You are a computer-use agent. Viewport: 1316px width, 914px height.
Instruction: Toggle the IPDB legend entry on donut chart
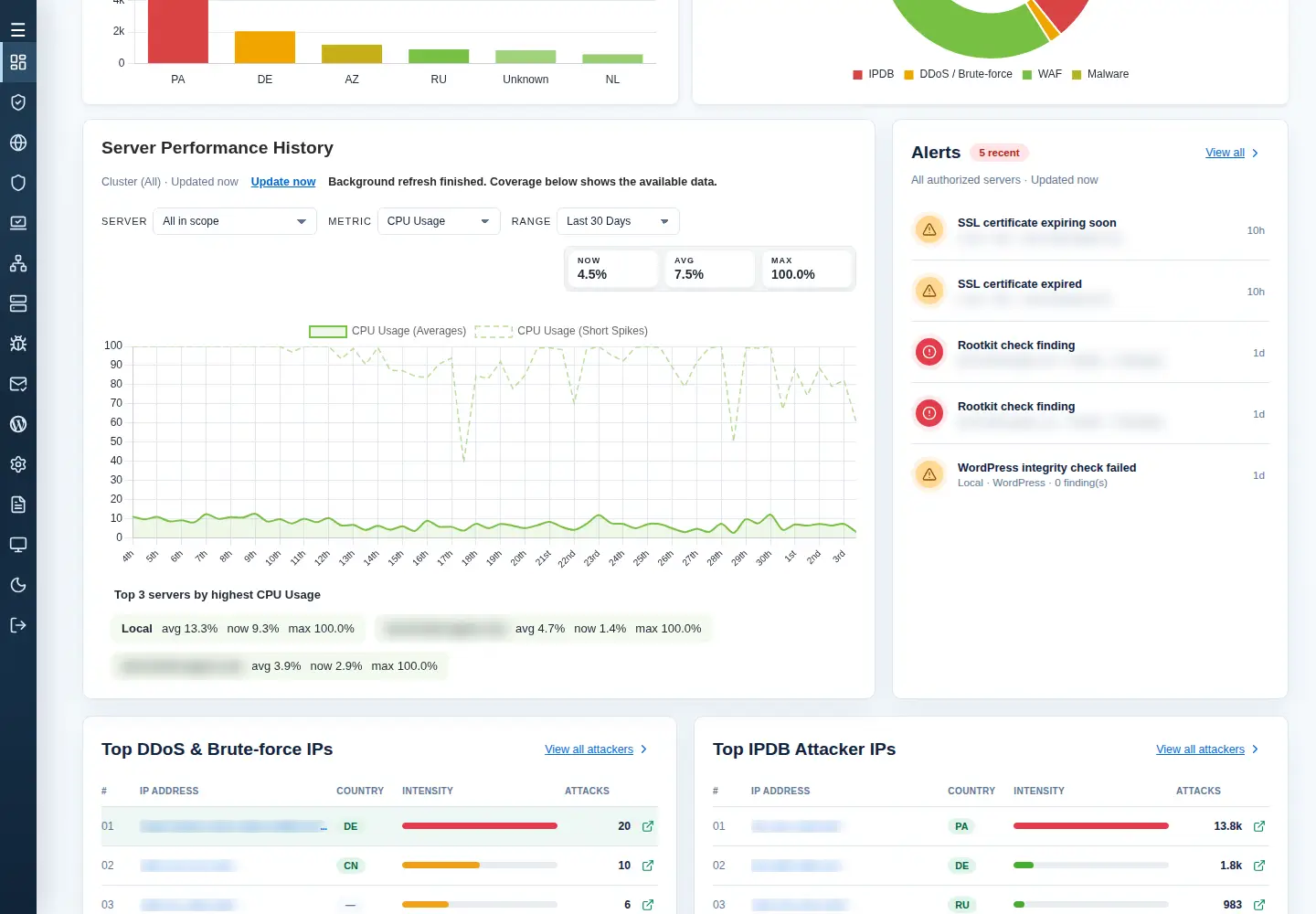click(x=874, y=74)
